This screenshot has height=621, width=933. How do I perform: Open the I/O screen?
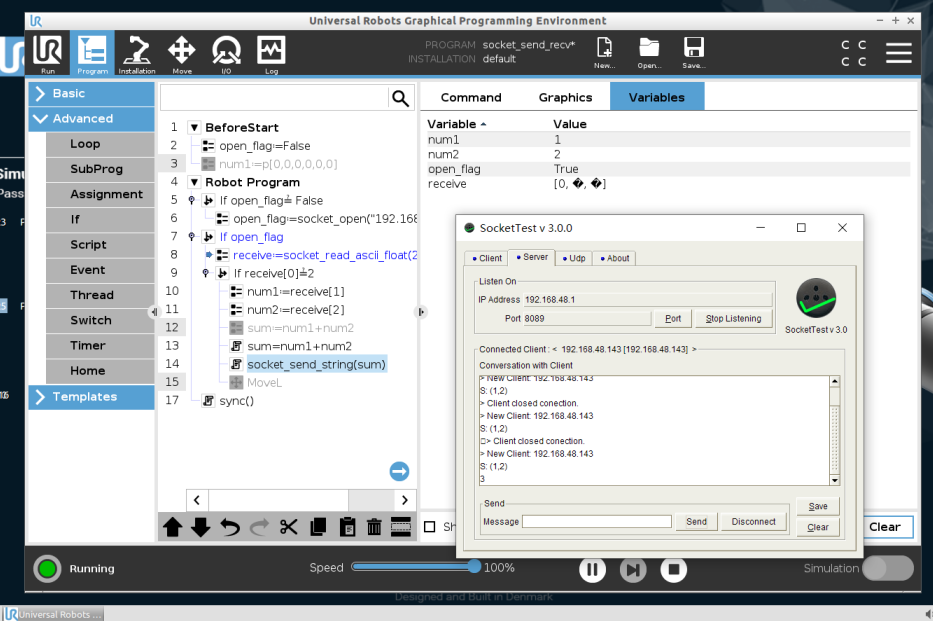tap(226, 54)
